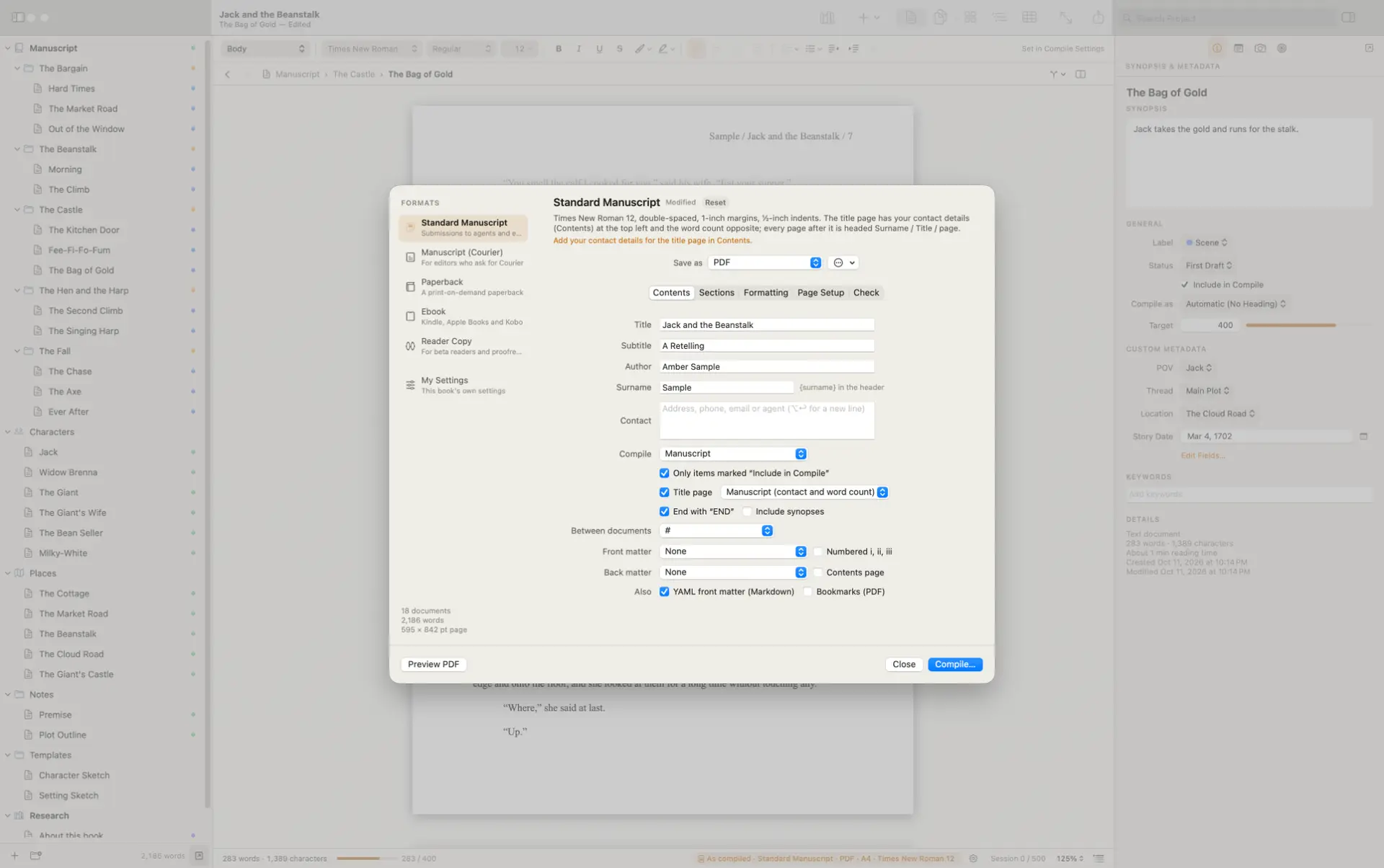
Task: Switch to outliner list view icon
Action: pyautogui.click(x=999, y=17)
